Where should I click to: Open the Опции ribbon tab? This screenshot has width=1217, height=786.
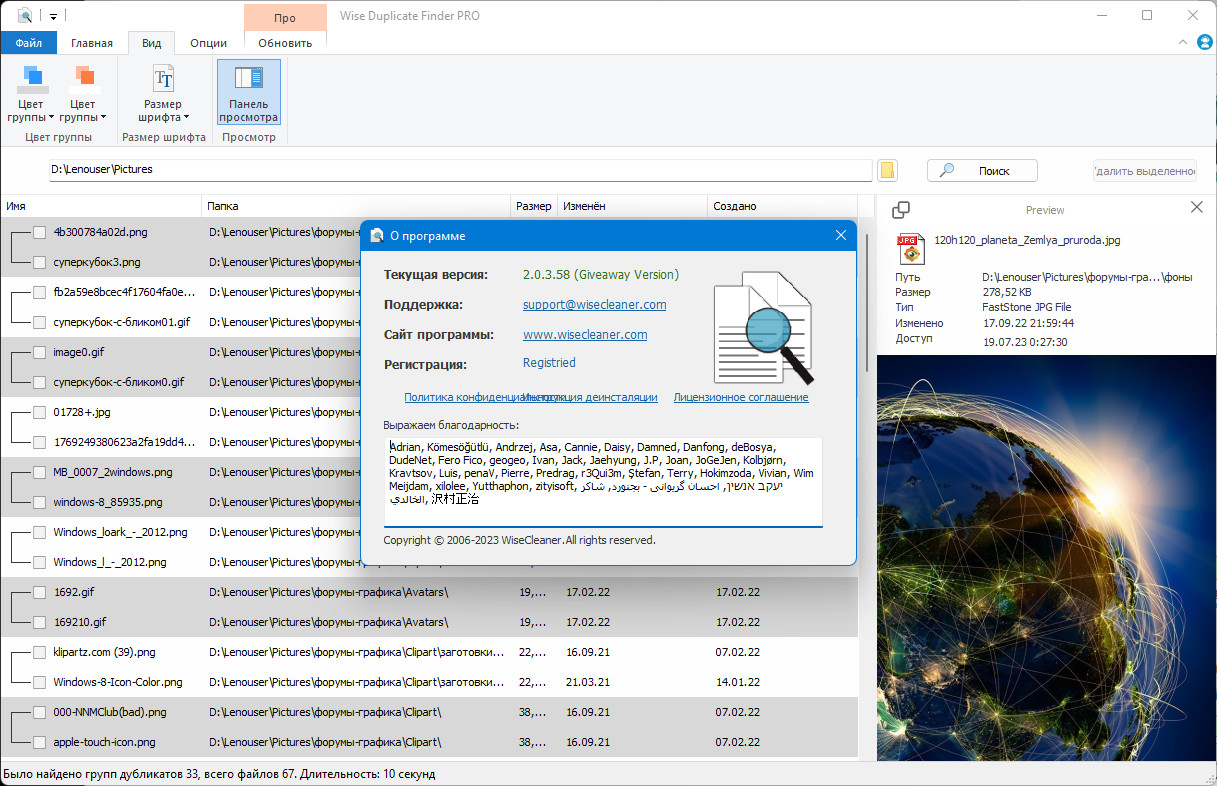point(208,43)
